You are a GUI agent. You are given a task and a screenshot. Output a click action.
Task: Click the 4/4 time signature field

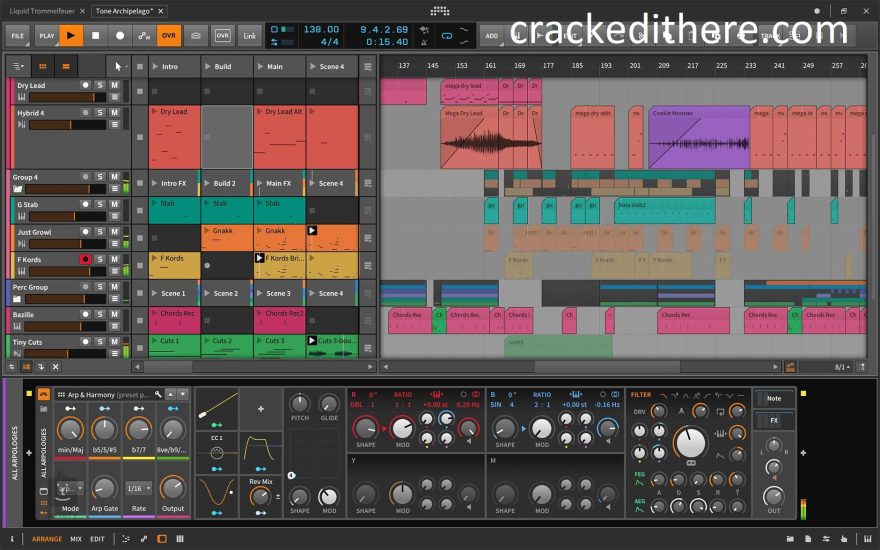tap(329, 42)
